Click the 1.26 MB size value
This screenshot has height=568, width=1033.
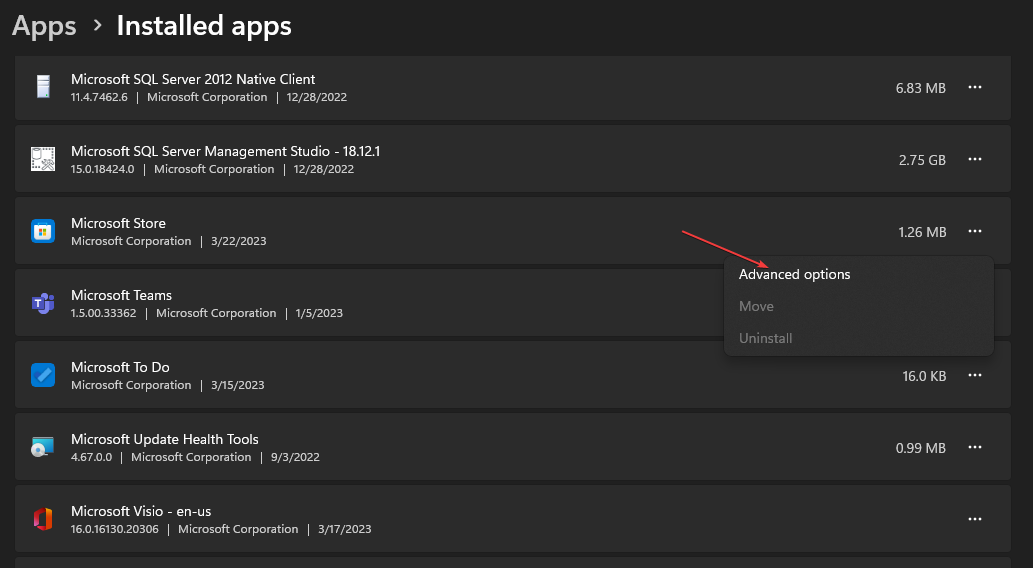coord(922,232)
